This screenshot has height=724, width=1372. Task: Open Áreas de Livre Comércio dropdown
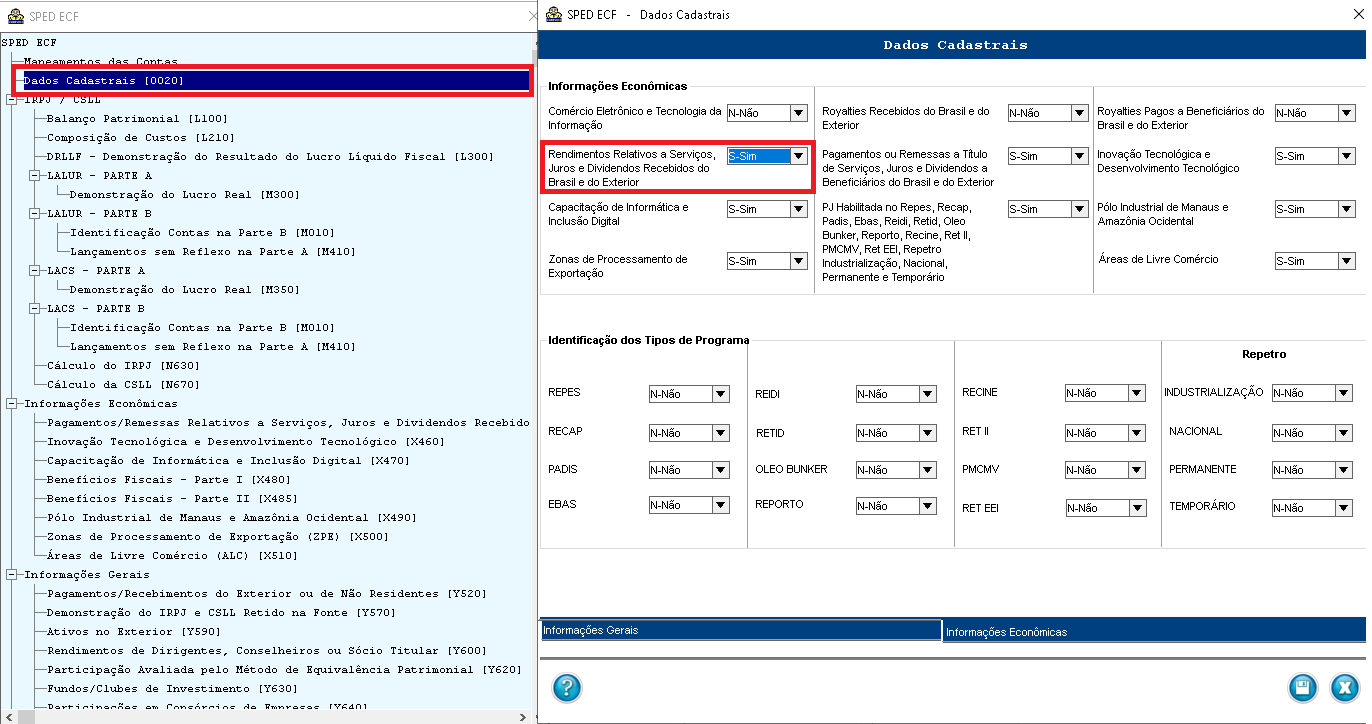click(1346, 261)
